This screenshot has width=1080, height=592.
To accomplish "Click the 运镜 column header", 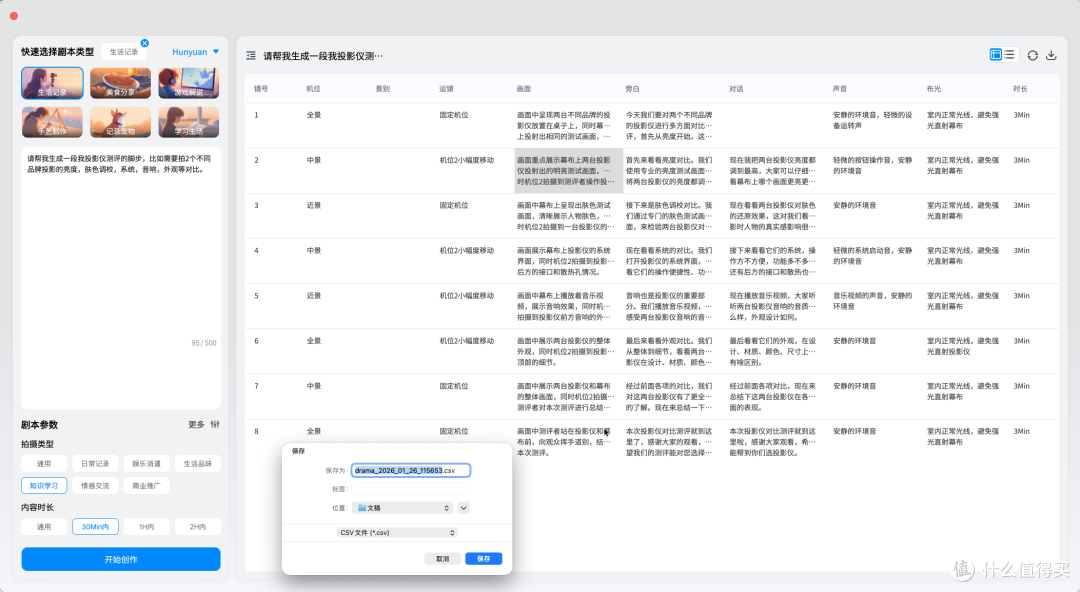I will (446, 89).
